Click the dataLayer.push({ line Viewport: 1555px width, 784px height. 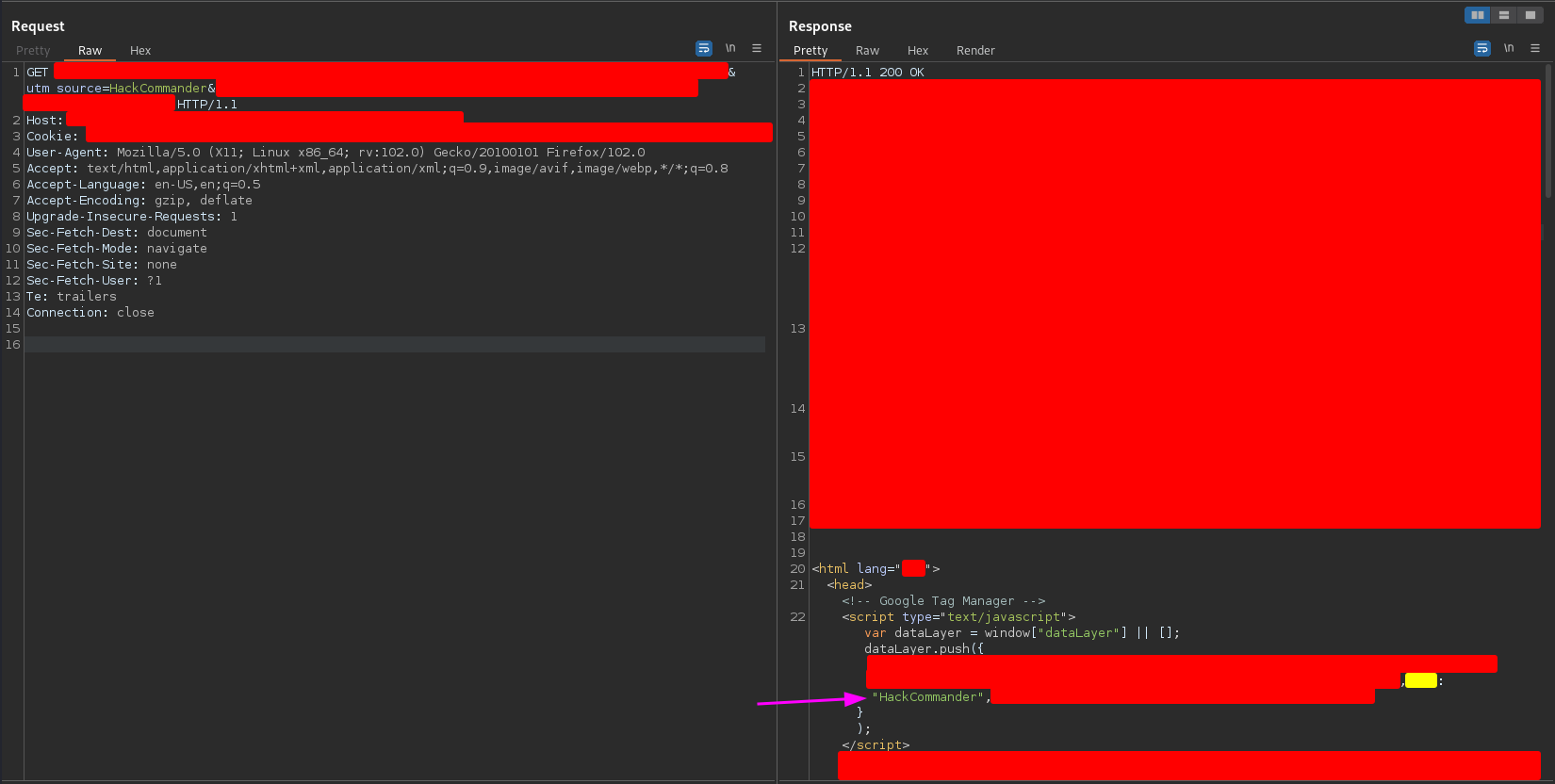[x=924, y=649]
